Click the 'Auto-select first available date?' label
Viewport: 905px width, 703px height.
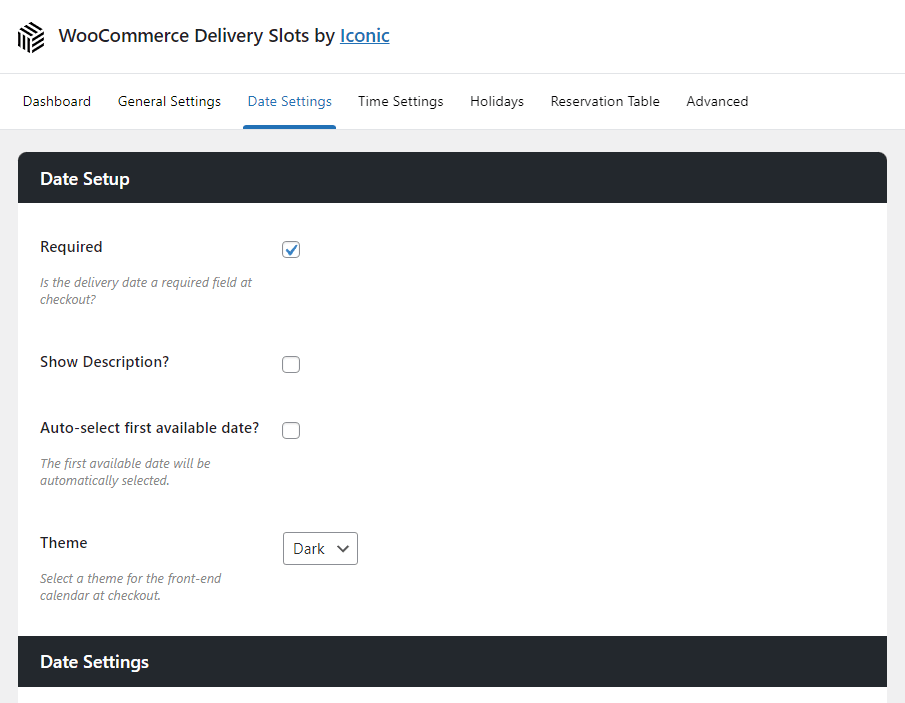[x=149, y=428]
